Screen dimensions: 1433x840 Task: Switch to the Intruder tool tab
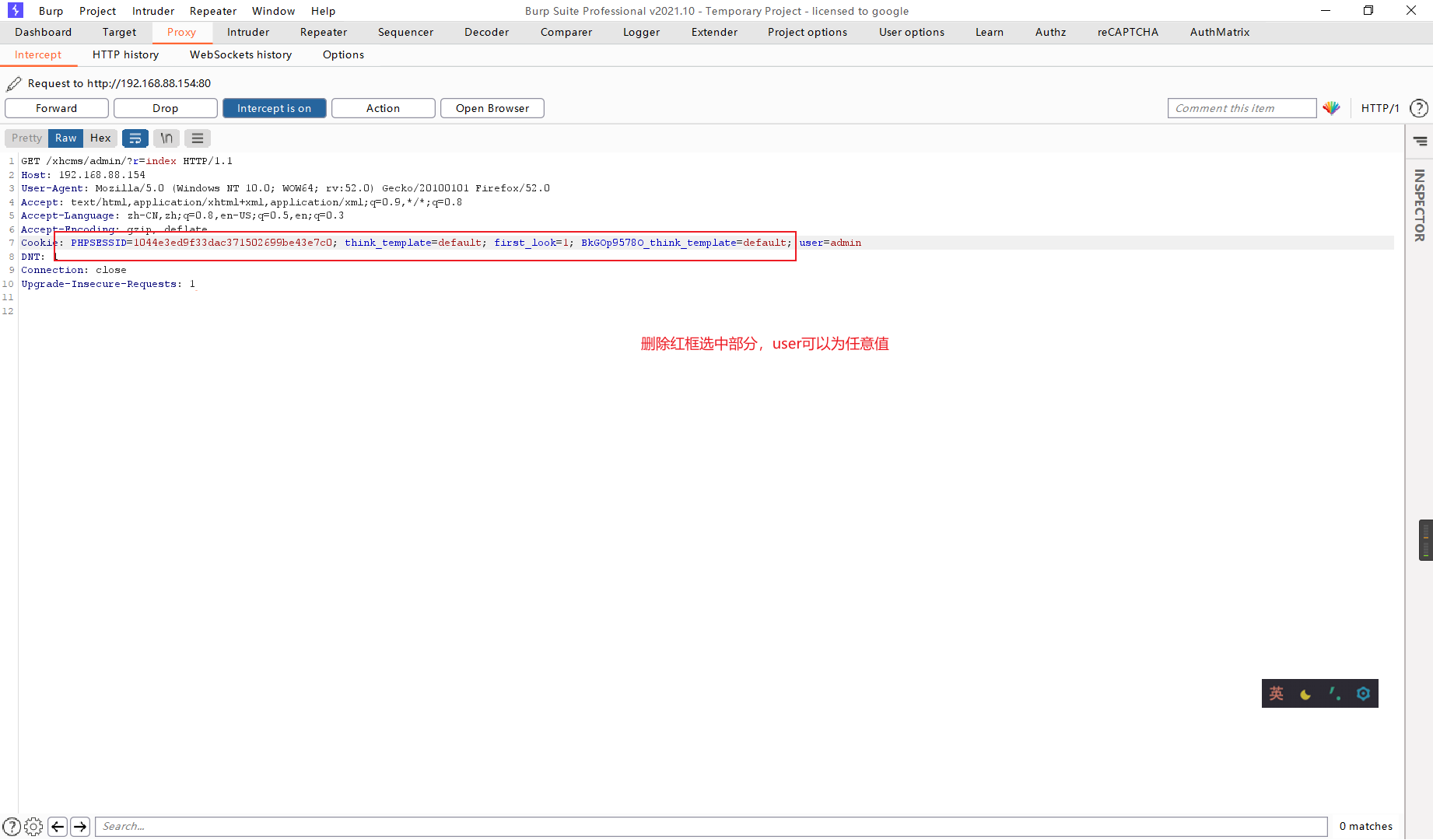tap(248, 32)
